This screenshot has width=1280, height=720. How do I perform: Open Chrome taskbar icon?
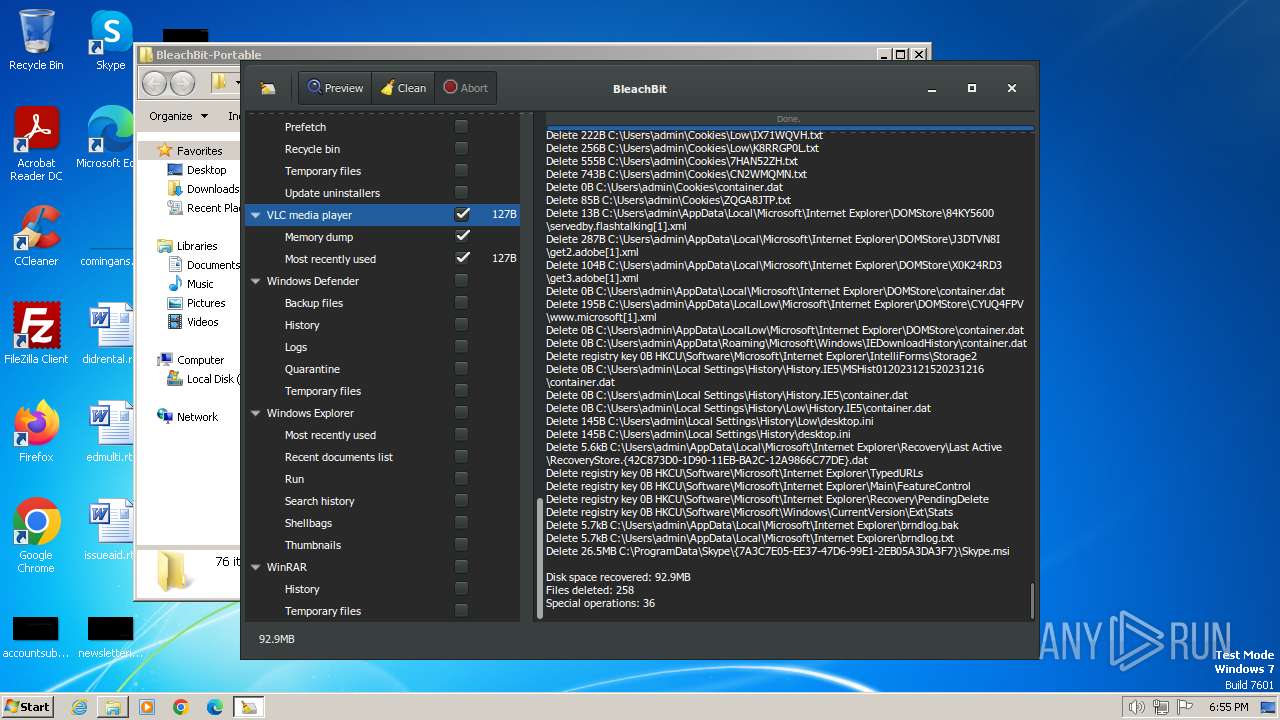click(181, 707)
